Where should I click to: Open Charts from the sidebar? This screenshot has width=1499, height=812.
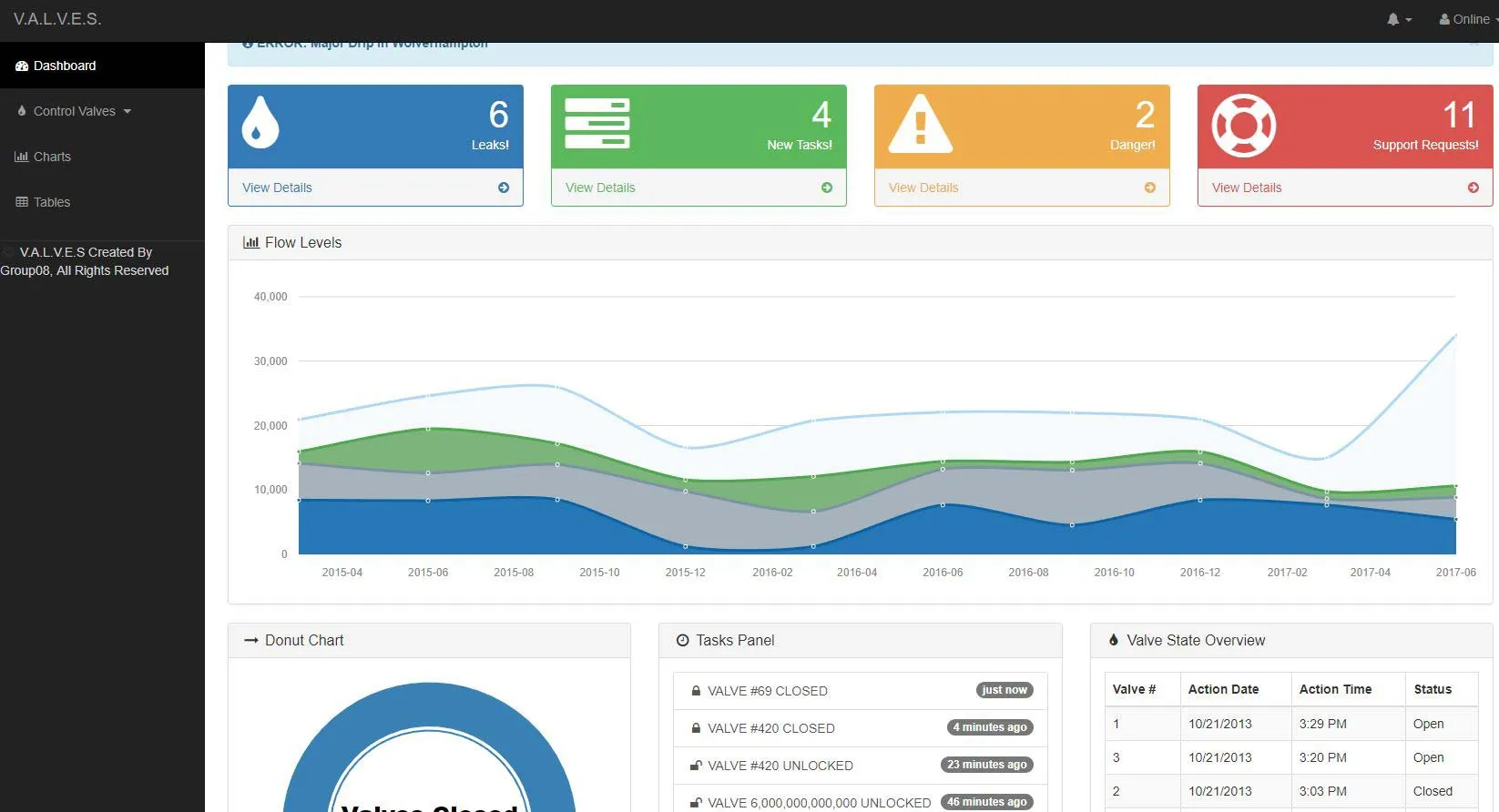[52, 157]
